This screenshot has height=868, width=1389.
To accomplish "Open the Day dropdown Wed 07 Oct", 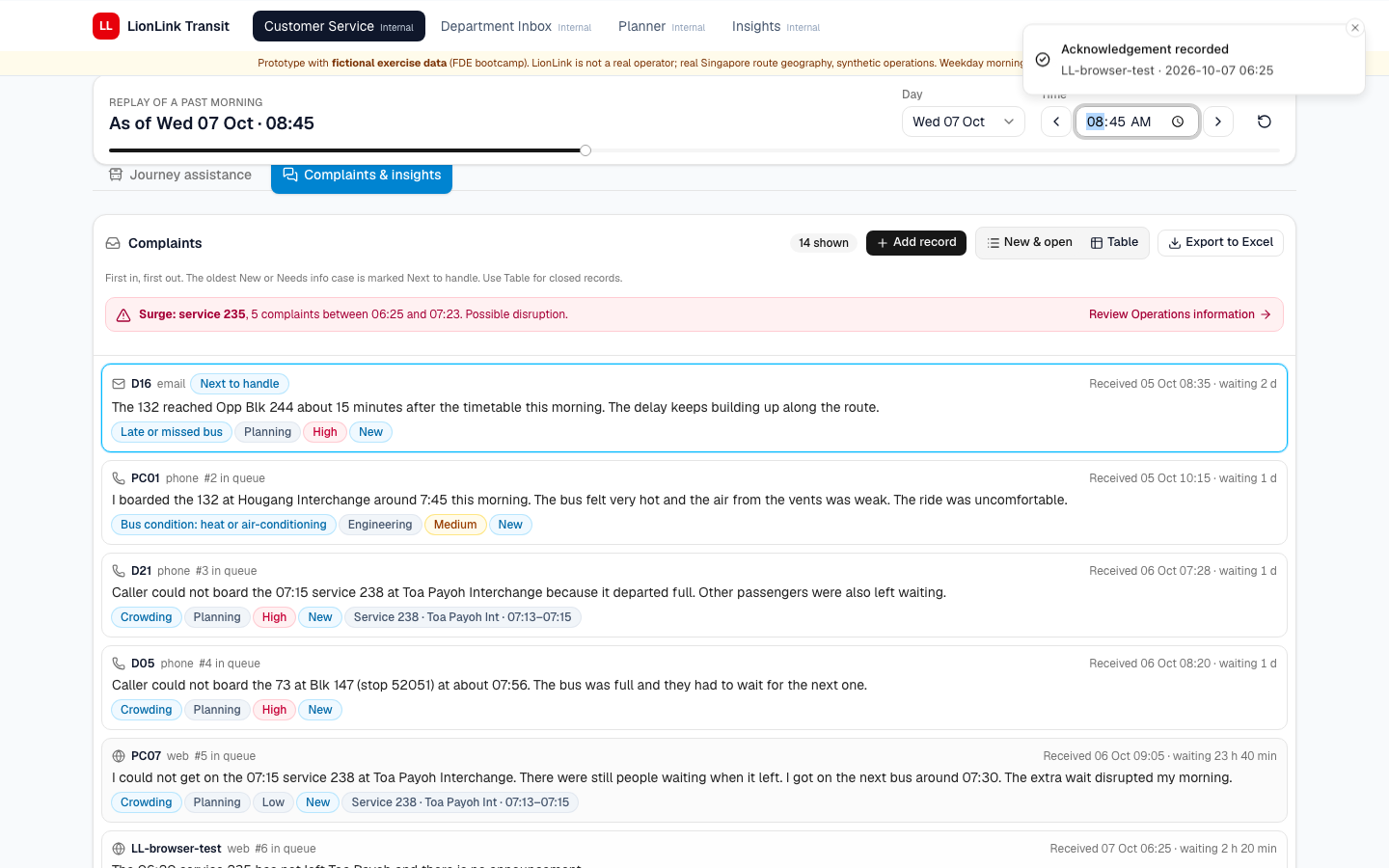I will click(x=963, y=122).
